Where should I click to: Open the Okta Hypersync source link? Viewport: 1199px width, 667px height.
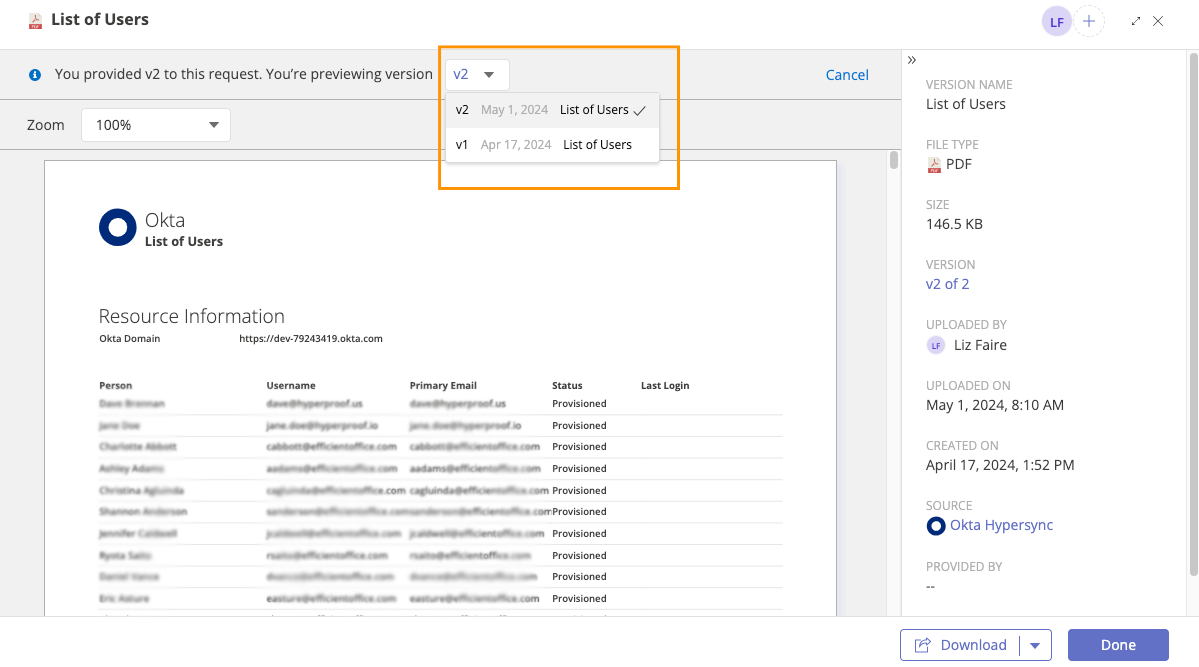click(x=1001, y=525)
